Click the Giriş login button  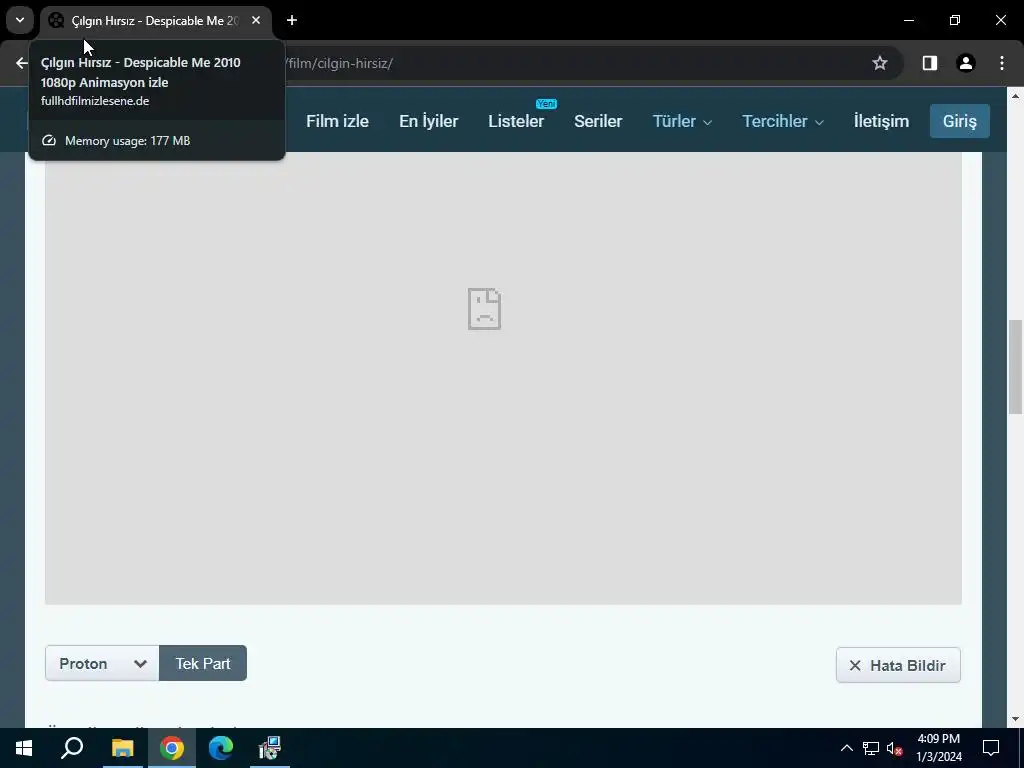click(959, 121)
